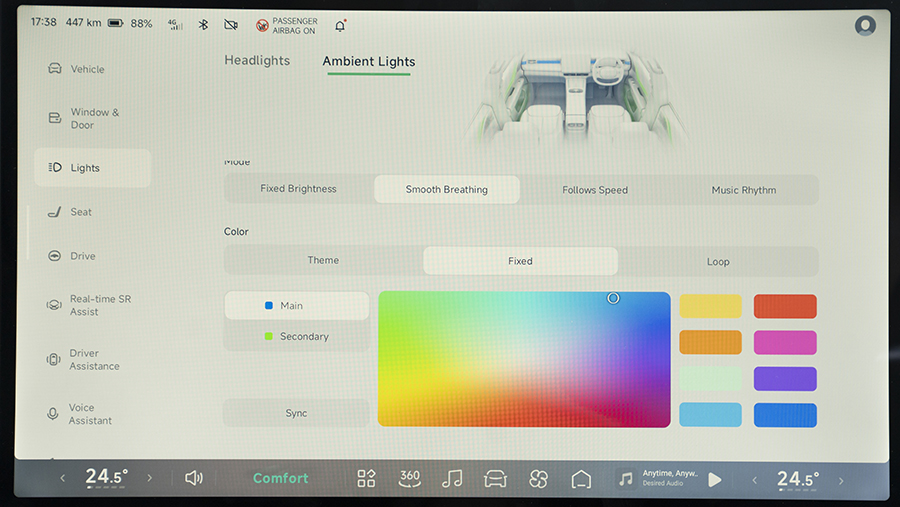Open the 360 camera view icon
The image size is (900, 507).
[x=409, y=478]
